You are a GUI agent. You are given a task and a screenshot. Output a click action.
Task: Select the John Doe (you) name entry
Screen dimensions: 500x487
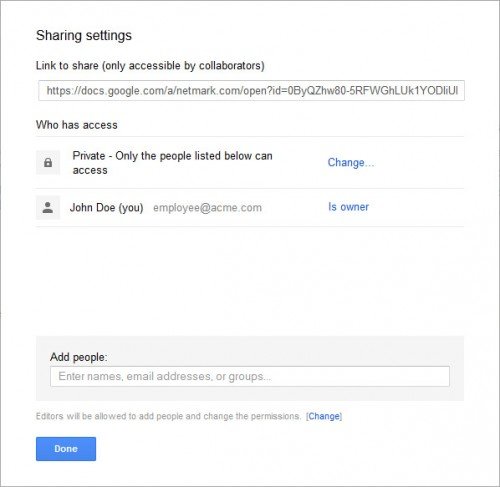click(106, 208)
